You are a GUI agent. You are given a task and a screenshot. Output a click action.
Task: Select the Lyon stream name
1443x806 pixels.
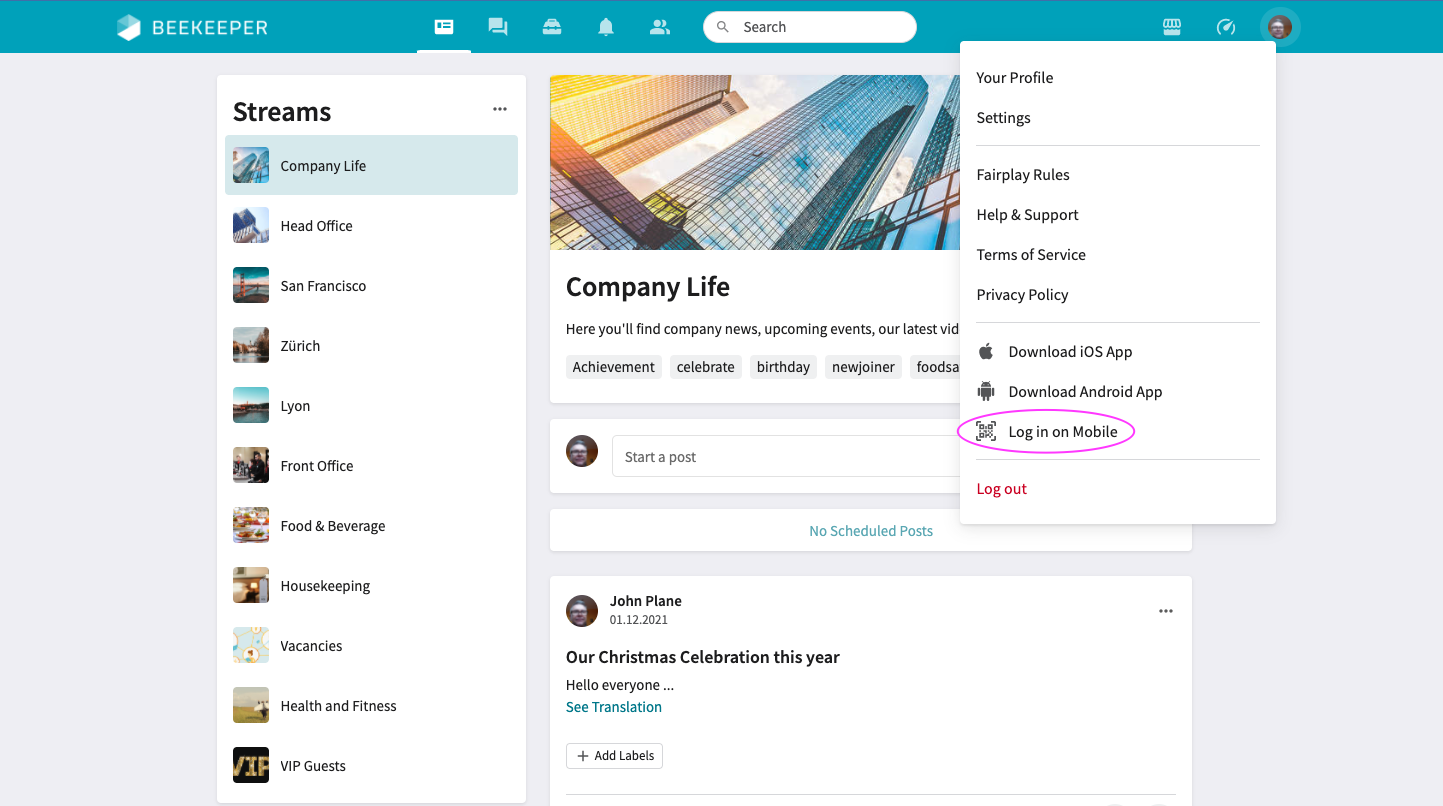point(295,406)
